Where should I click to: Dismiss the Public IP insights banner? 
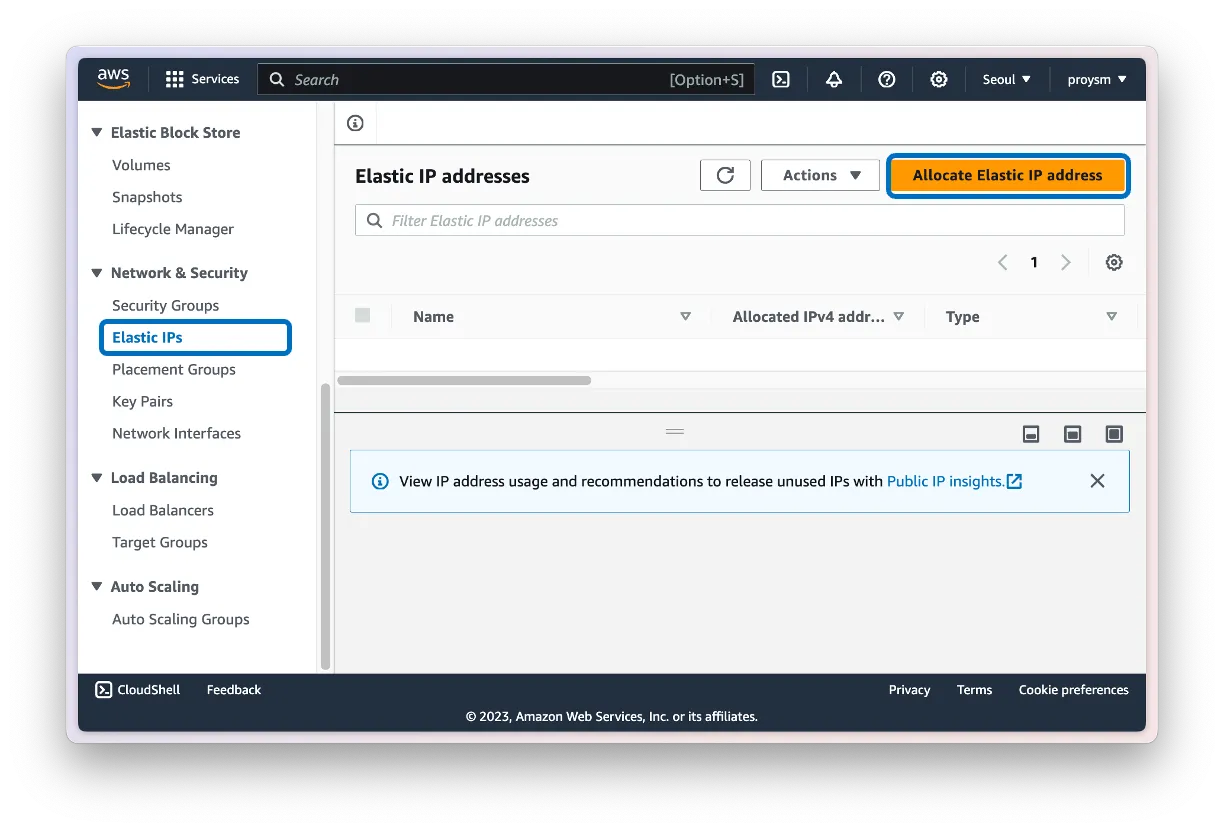[1097, 481]
